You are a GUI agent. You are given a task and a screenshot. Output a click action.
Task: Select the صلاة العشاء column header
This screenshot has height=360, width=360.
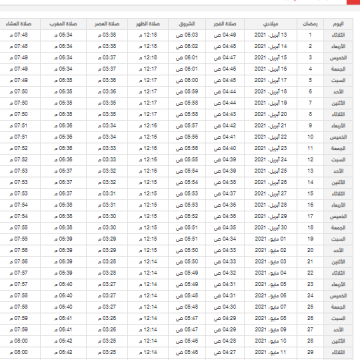coord(20,24)
